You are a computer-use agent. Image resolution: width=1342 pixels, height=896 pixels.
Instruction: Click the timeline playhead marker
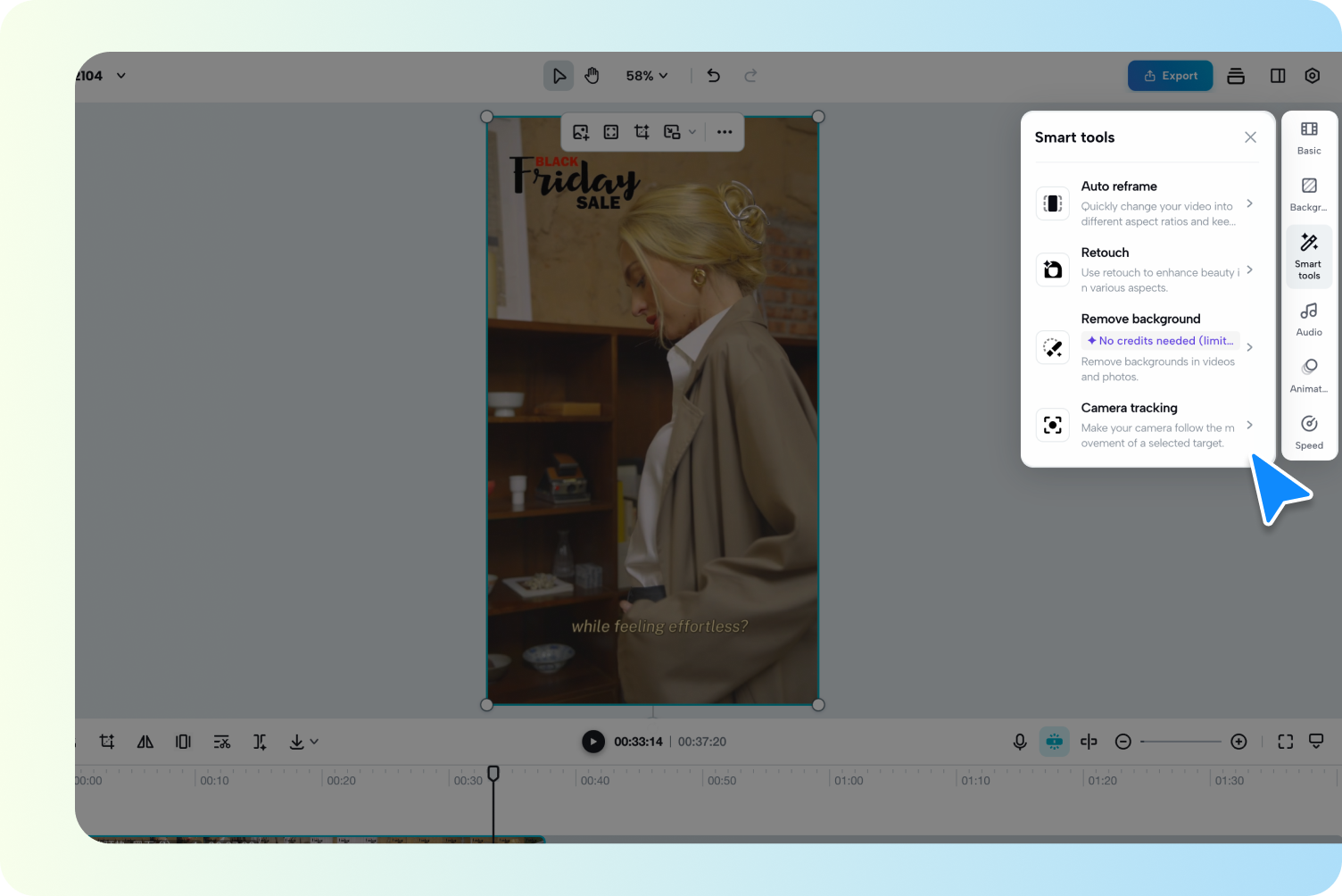tap(493, 773)
